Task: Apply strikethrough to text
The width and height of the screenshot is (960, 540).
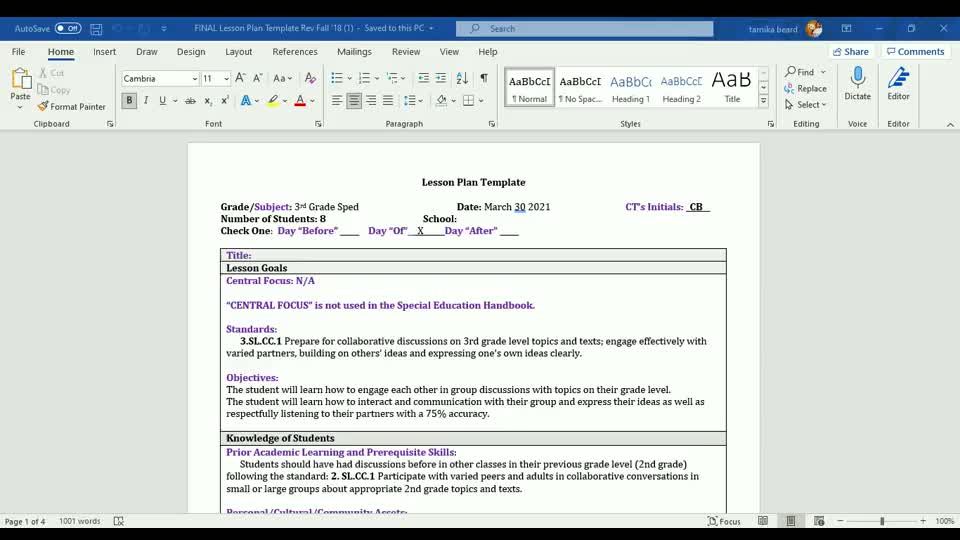Action: click(x=190, y=101)
